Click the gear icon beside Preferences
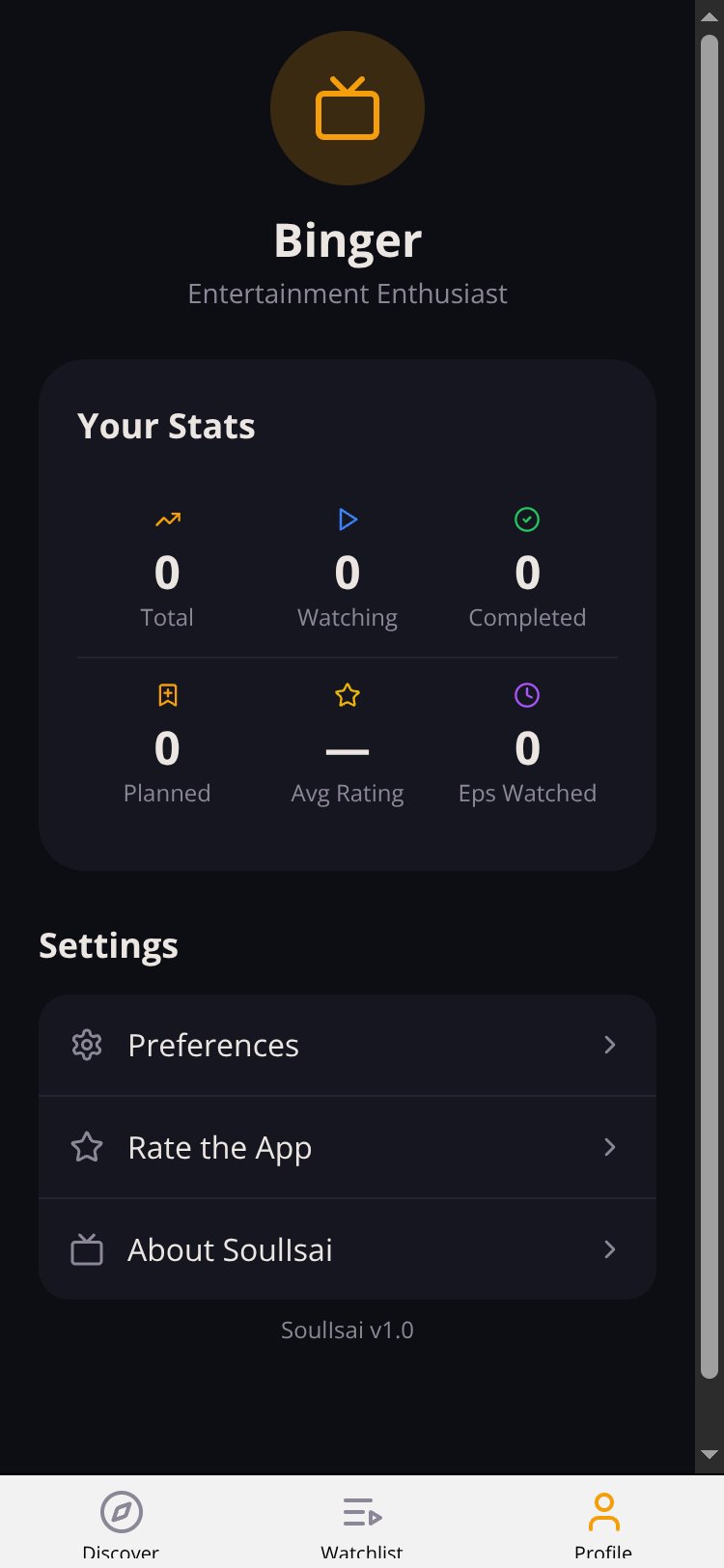The height and width of the screenshot is (1568, 724). click(87, 1045)
